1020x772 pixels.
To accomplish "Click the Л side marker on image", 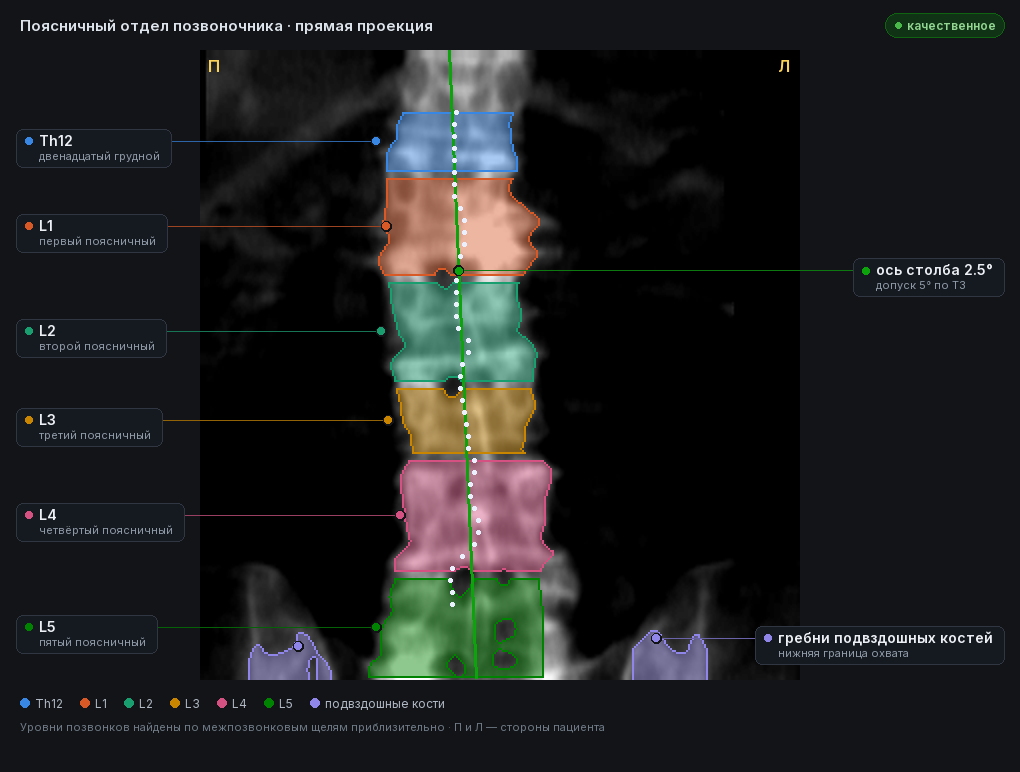I will [x=784, y=66].
